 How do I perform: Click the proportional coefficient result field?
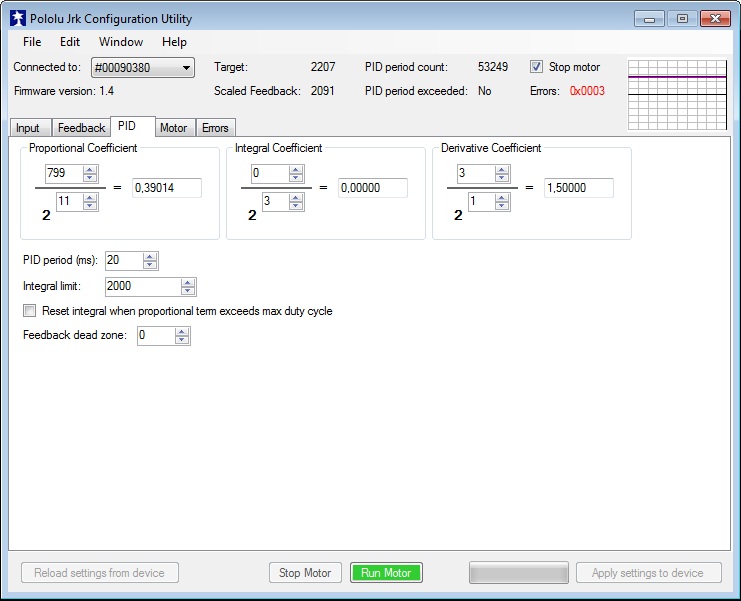tap(167, 188)
